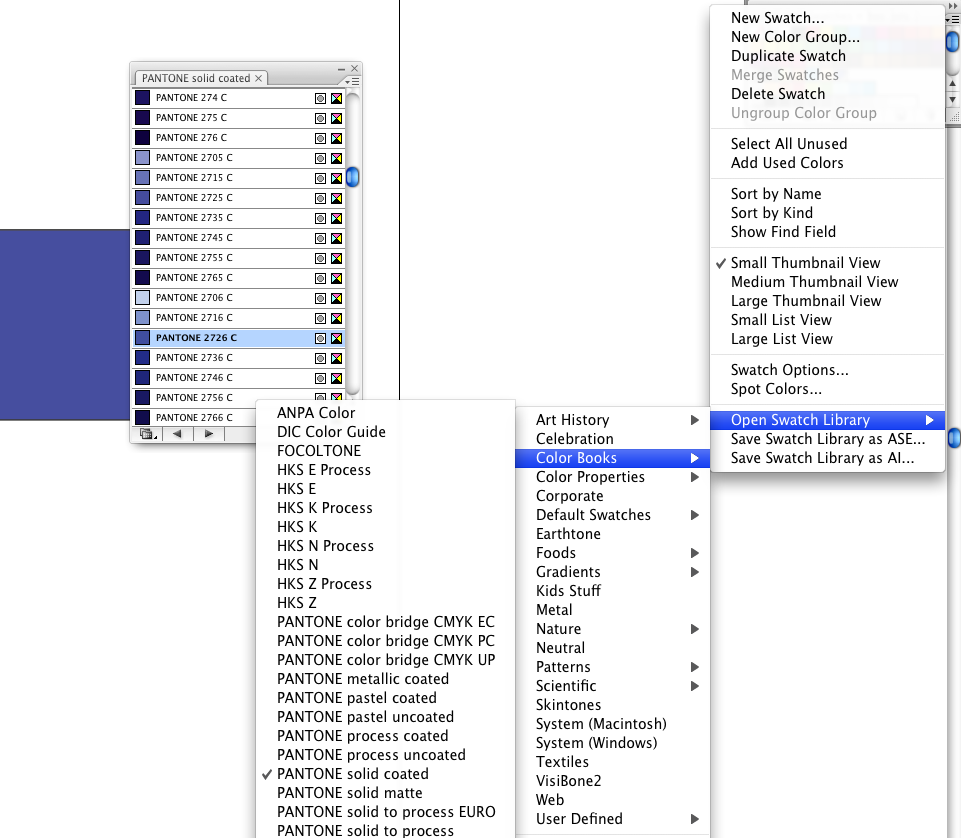The image size is (961, 838).
Task: Open DIC Color Guide book
Action: pyautogui.click(x=331, y=432)
